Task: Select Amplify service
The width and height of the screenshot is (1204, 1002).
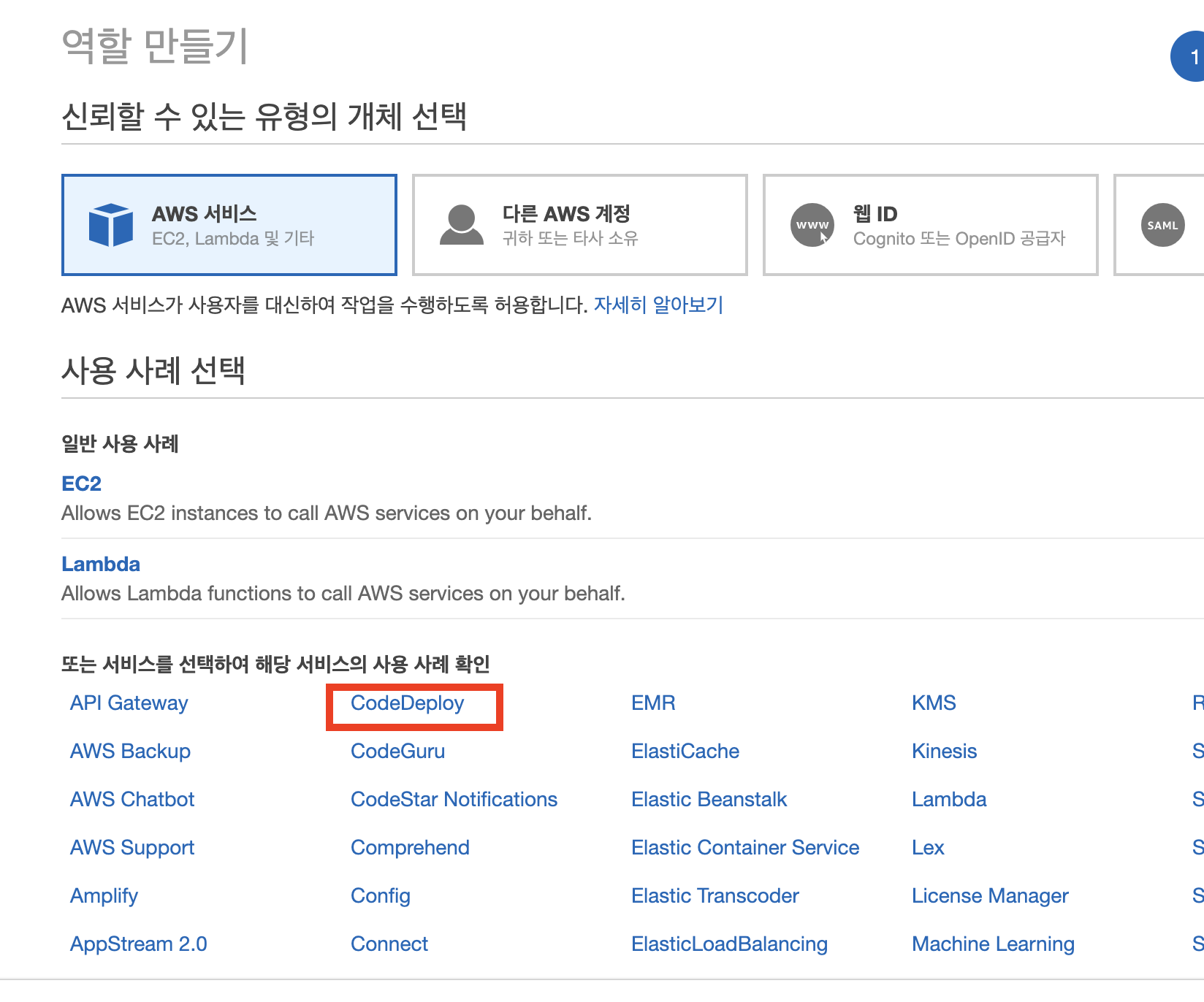Action: 104,895
